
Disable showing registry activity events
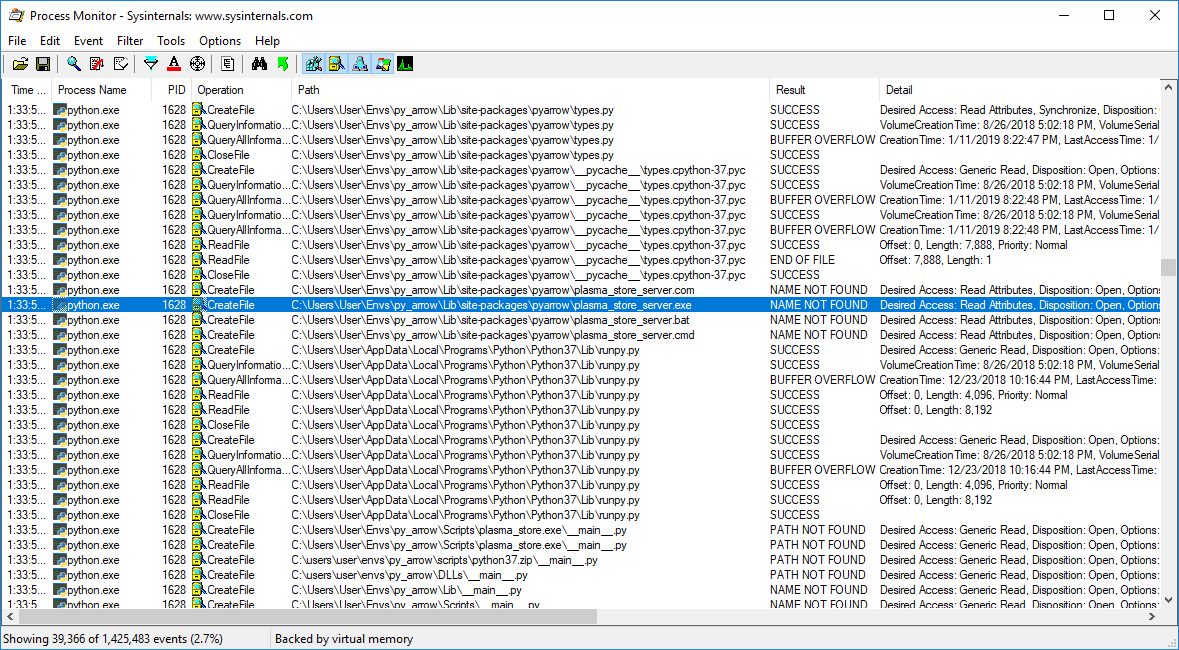[x=313, y=63]
